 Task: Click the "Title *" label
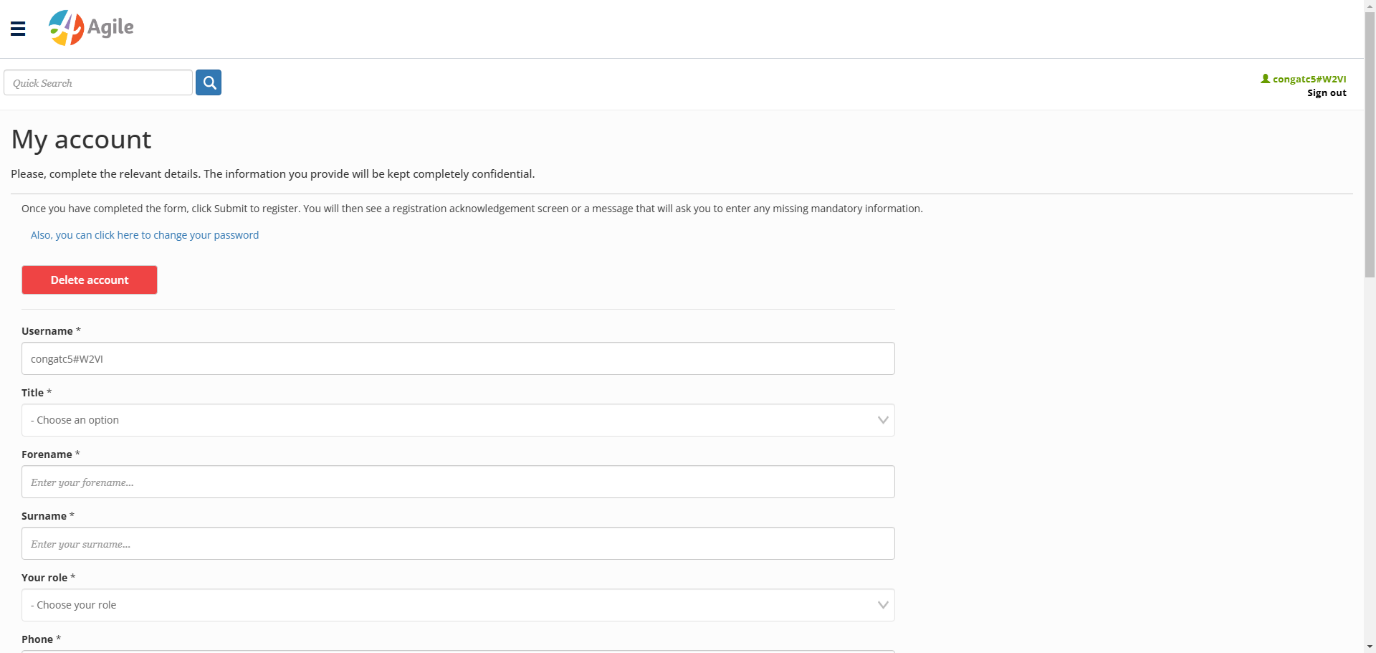point(37,393)
